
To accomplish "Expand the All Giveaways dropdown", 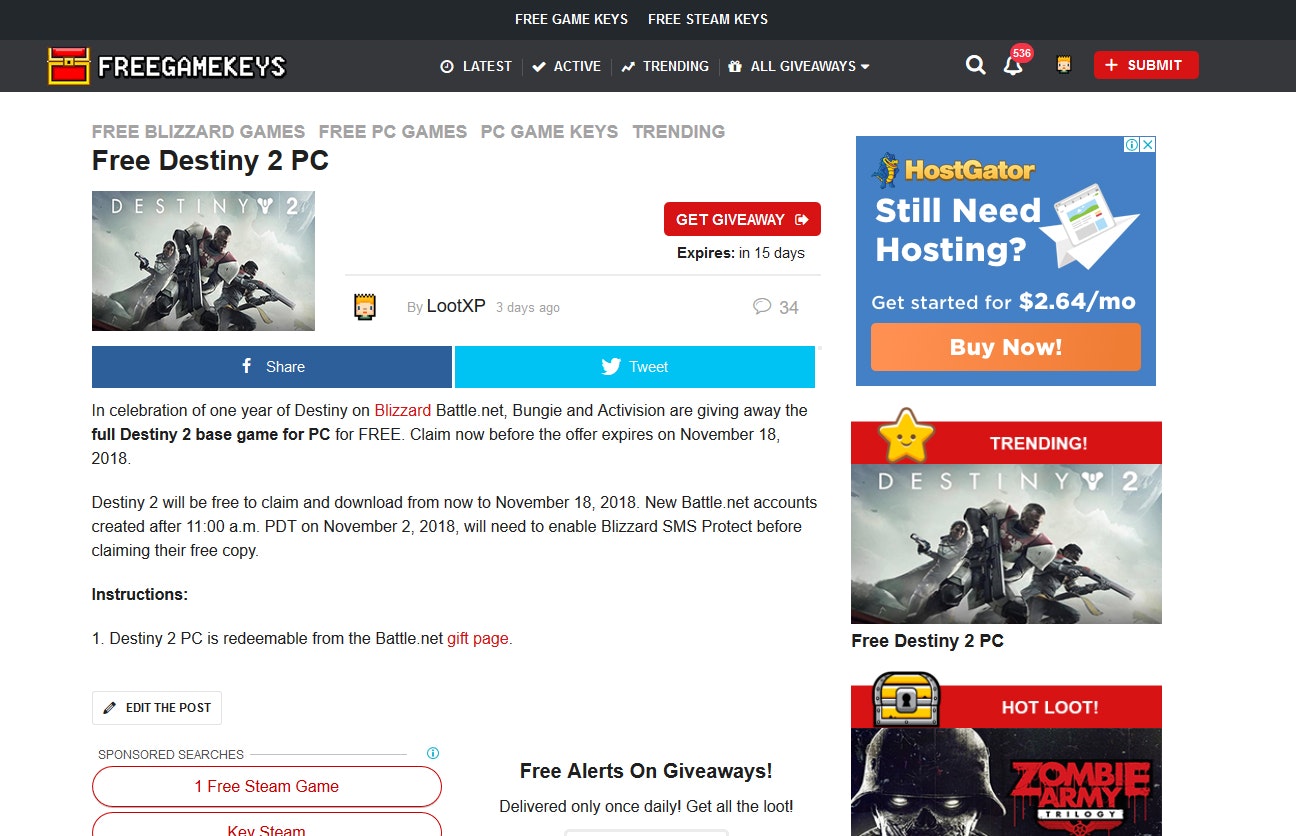I will tap(798, 66).
